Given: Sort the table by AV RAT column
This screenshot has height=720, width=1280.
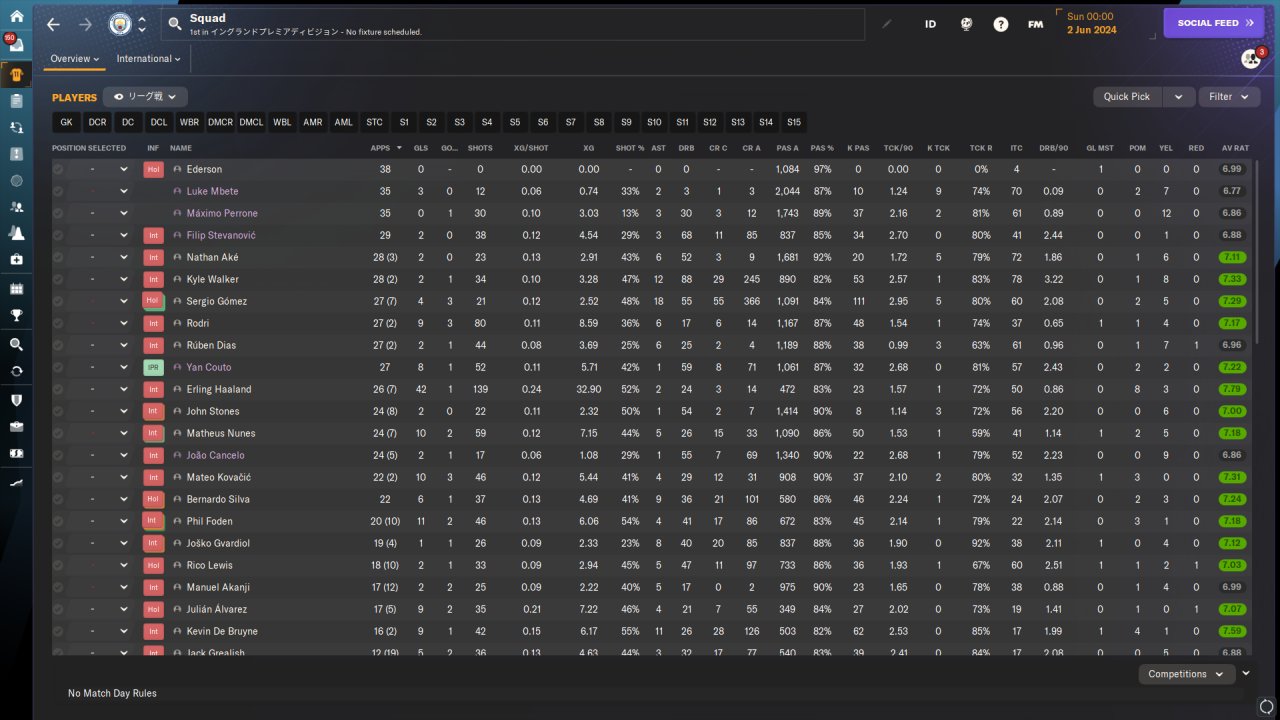Looking at the screenshot, I should click(x=1235, y=148).
